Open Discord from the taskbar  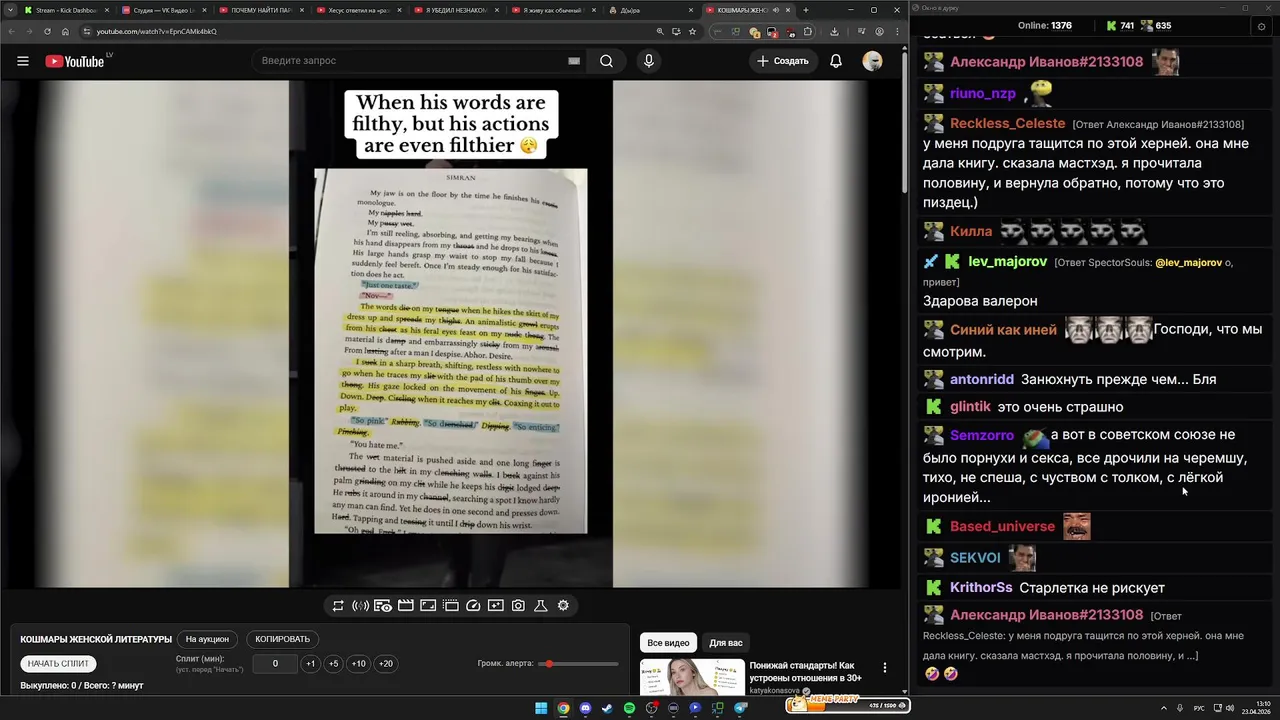pyautogui.click(x=585, y=708)
